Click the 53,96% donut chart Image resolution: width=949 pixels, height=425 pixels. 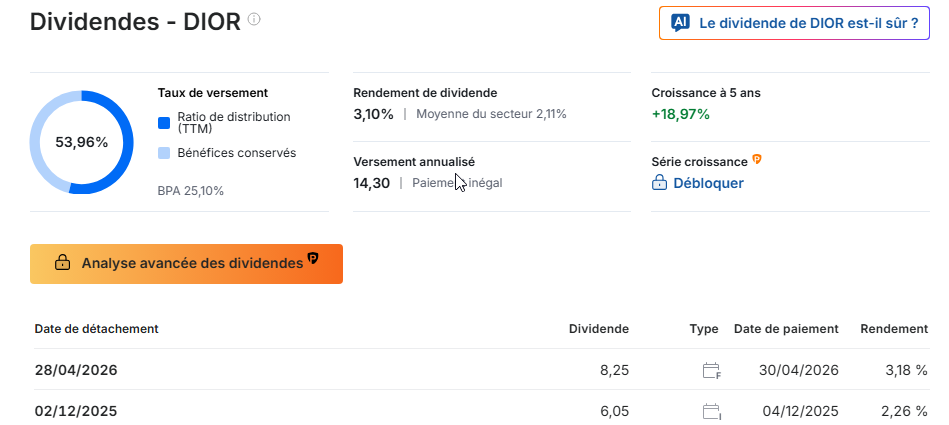point(82,142)
